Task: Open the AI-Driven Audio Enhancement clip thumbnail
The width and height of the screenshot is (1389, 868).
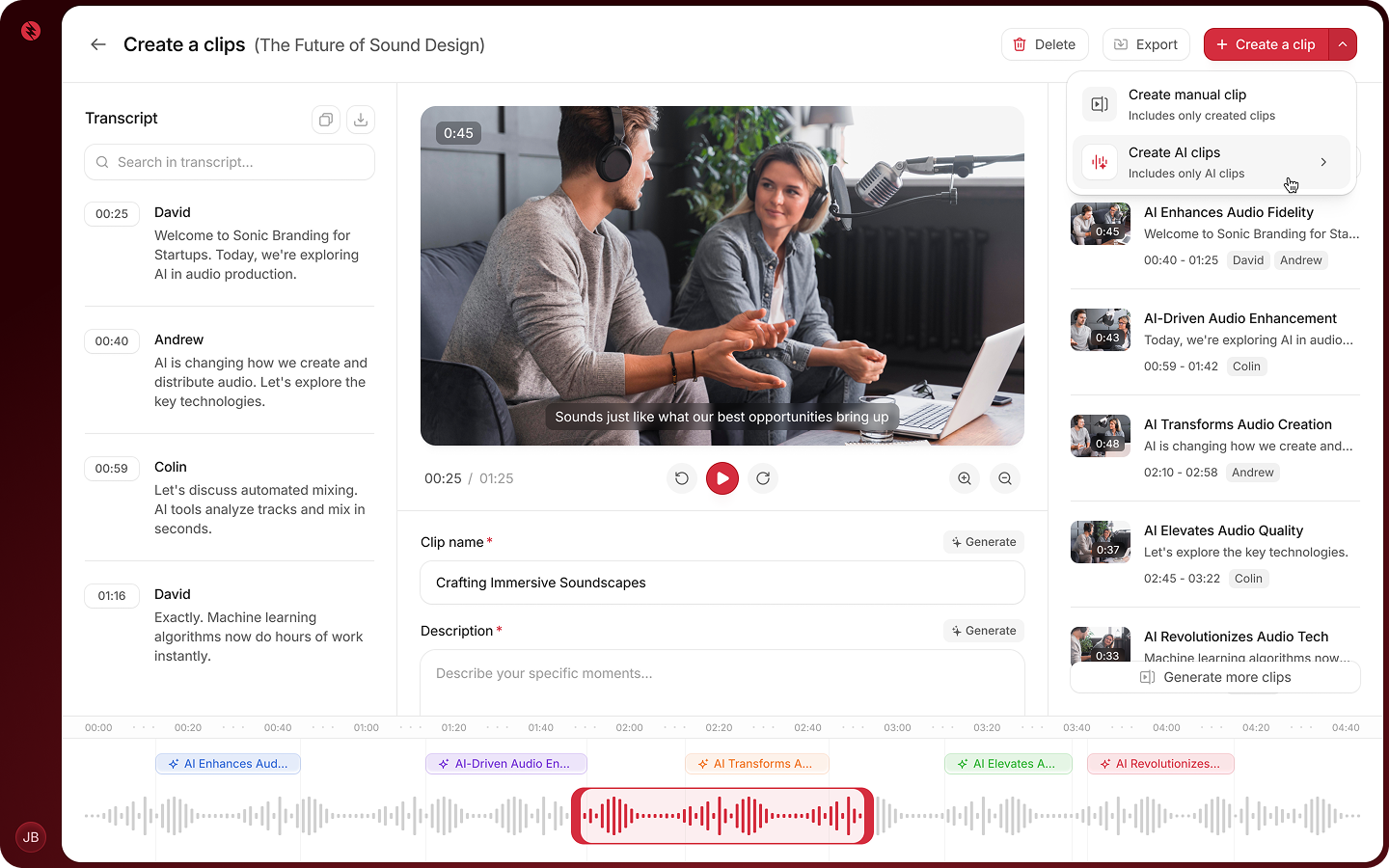Action: tap(1100, 330)
